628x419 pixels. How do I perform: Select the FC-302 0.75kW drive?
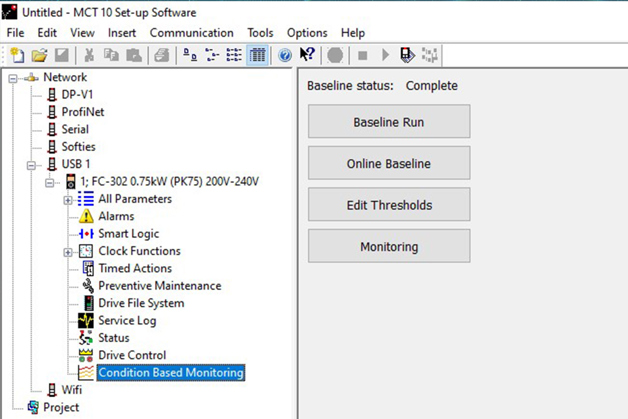point(169,181)
